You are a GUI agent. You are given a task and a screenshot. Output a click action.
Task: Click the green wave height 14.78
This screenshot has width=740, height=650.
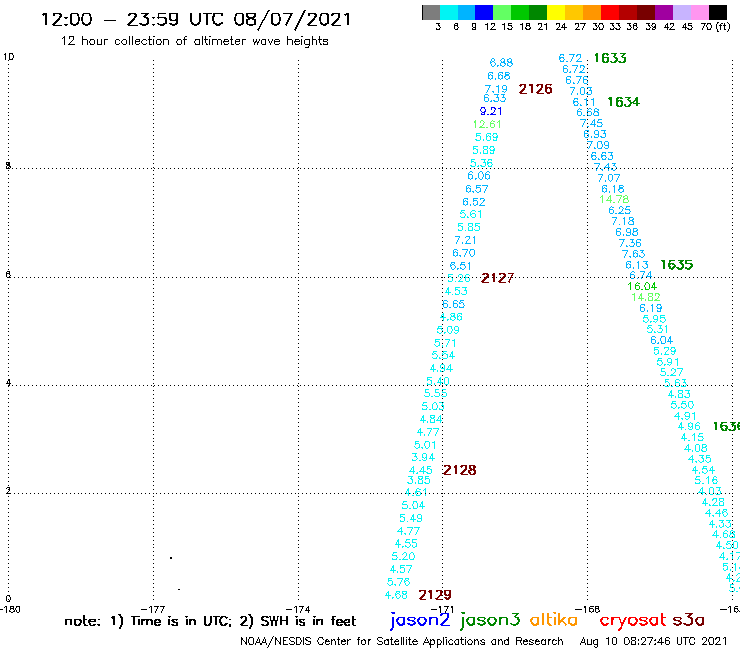(614, 199)
